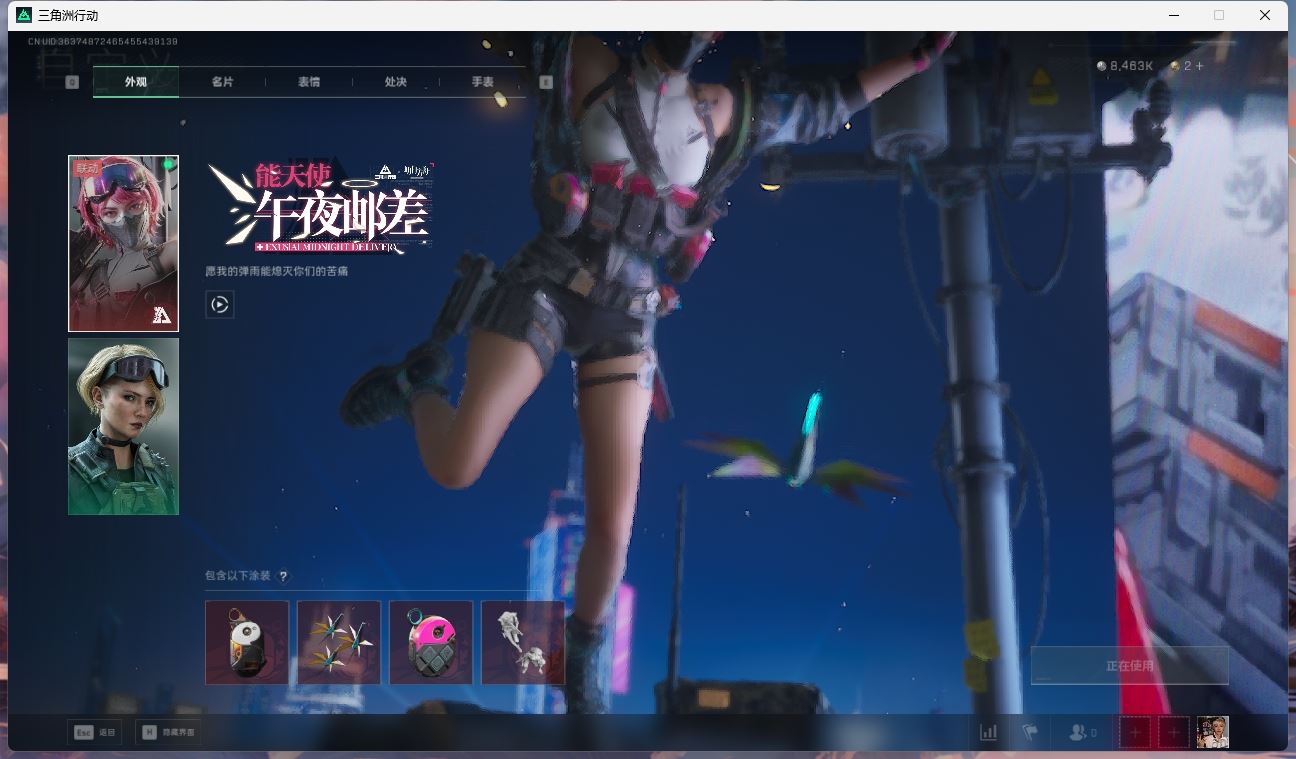This screenshot has width=1296, height=759.
Task: Select the pink-haired masked operator skin
Action: 123,243
